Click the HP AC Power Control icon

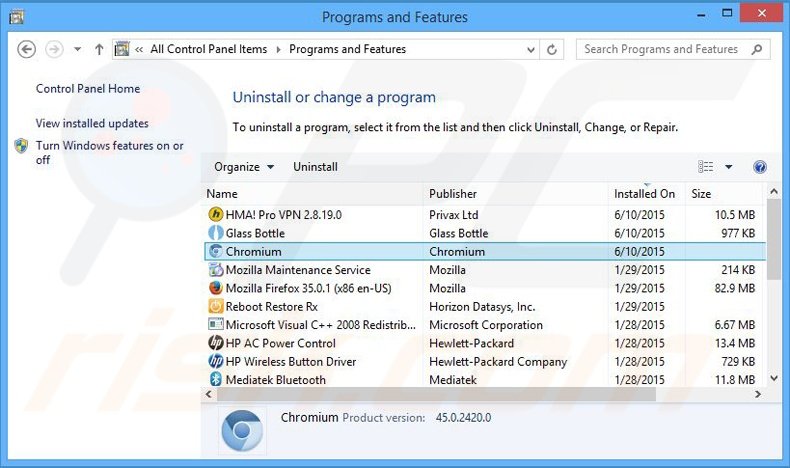pyautogui.click(x=216, y=343)
